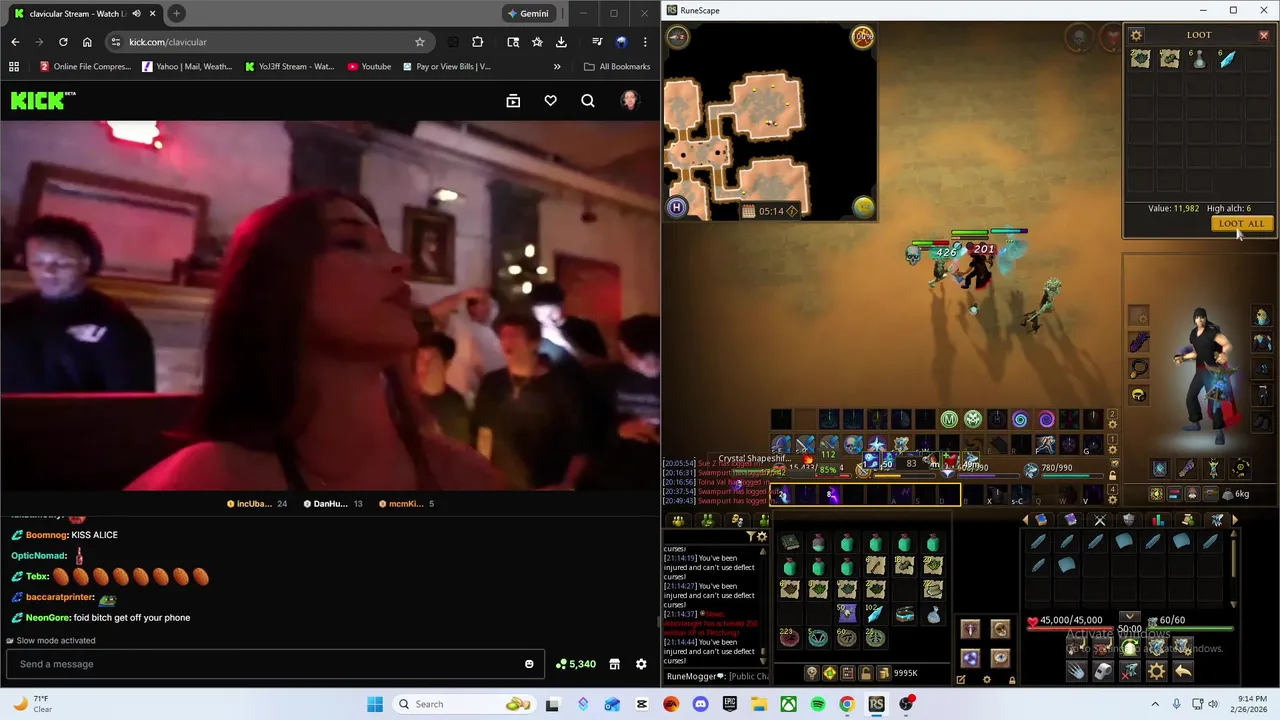1280x720 pixels.
Task: Open the Youtube bookmark
Action: tap(369, 67)
